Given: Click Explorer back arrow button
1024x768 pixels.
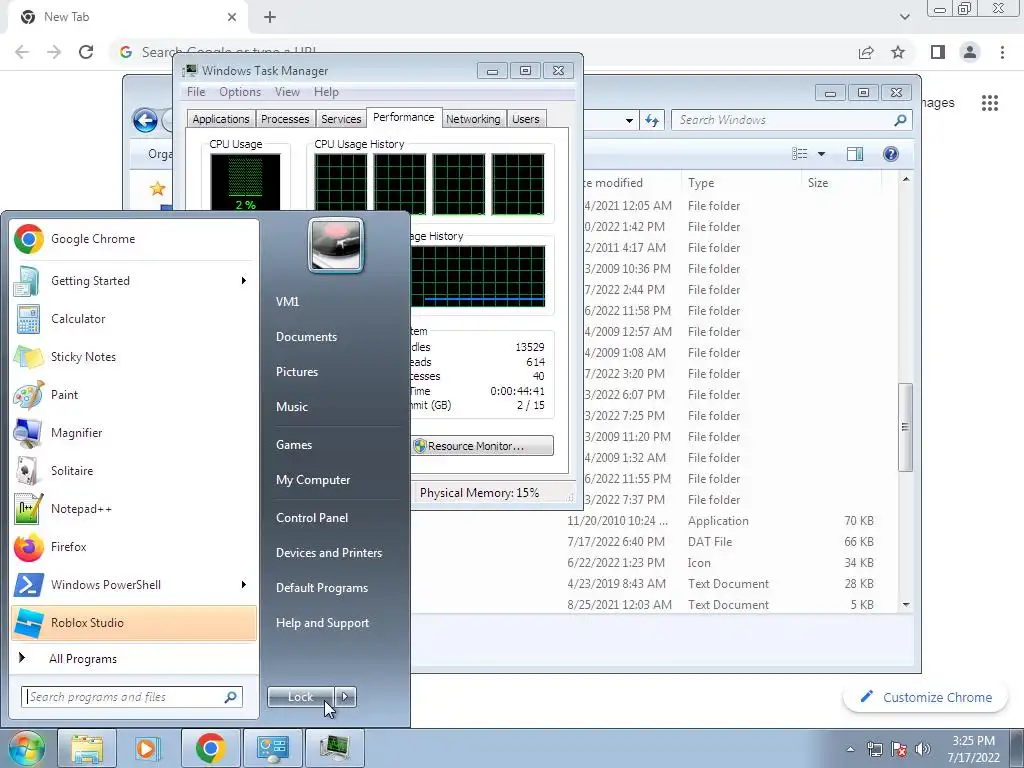Looking at the screenshot, I should pos(145,120).
